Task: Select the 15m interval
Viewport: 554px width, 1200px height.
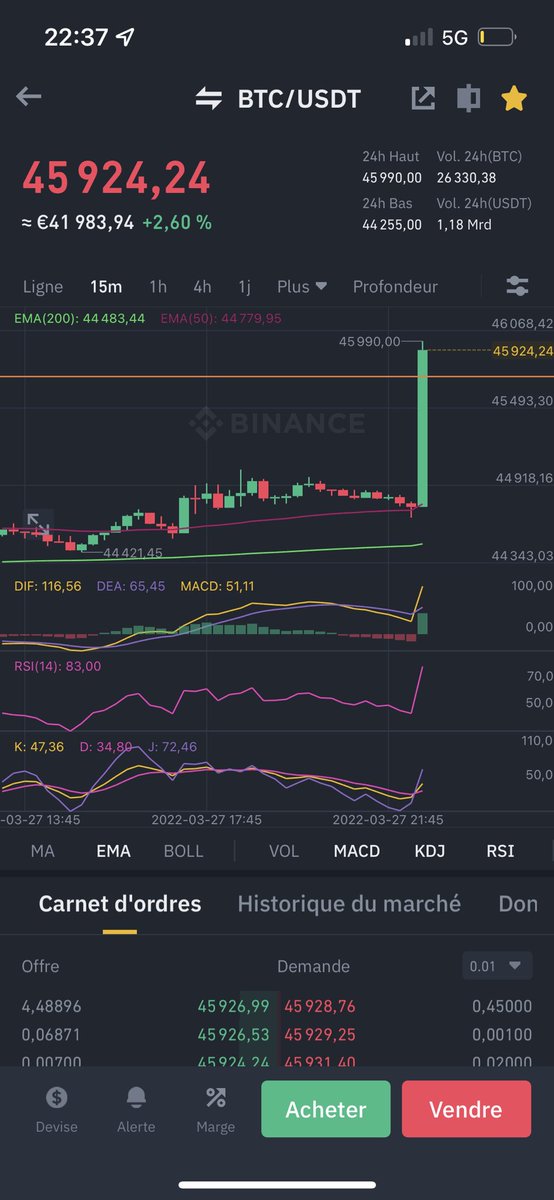Action: click(106, 286)
